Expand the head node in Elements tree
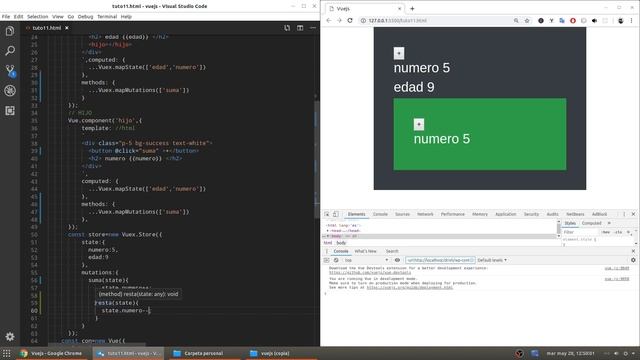 (x=328, y=231)
